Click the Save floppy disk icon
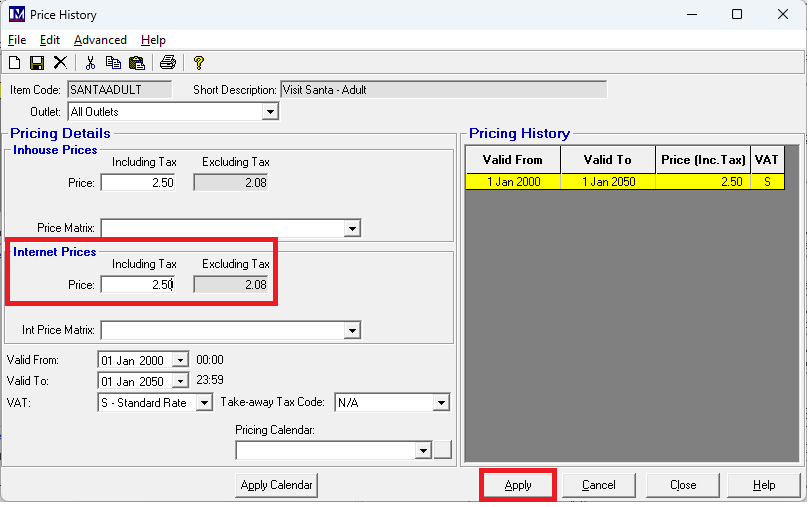The width and height of the screenshot is (810, 507). pyautogui.click(x=37, y=63)
